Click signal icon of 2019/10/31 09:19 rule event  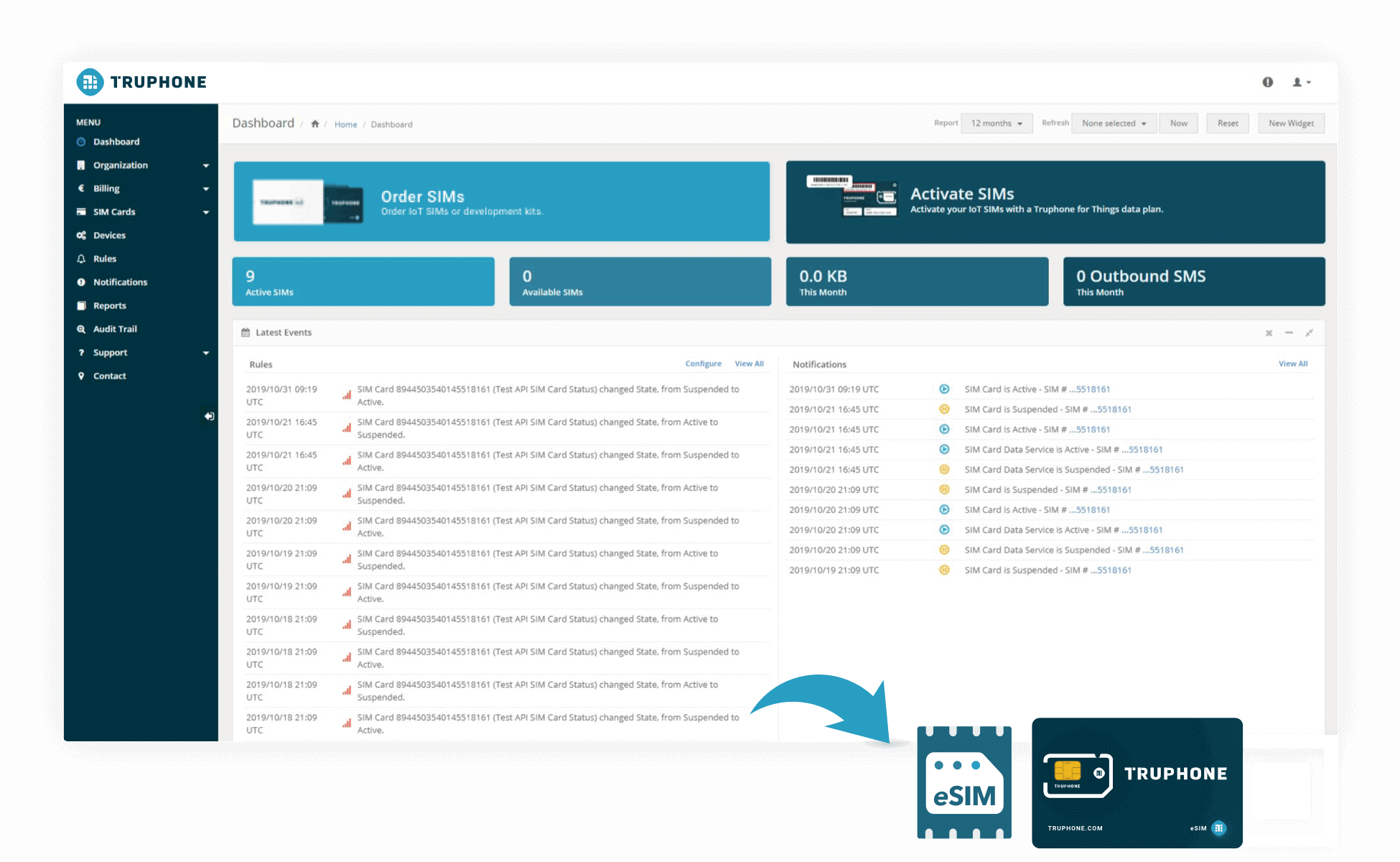347,394
